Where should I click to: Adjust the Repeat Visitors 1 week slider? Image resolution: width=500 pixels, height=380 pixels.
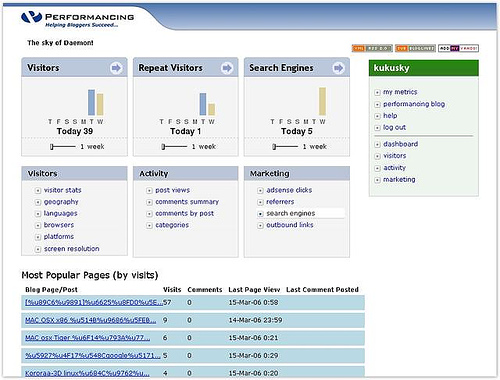pyautogui.click(x=174, y=147)
